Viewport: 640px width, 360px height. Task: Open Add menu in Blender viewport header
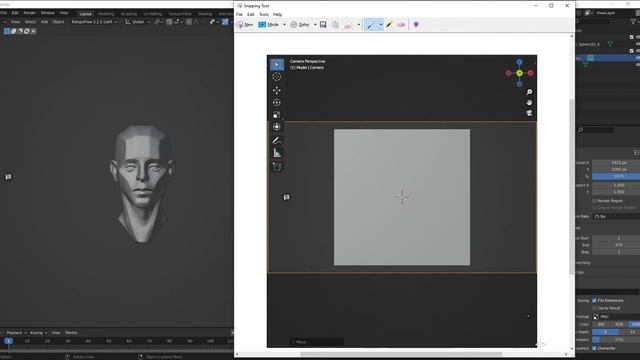[44, 22]
